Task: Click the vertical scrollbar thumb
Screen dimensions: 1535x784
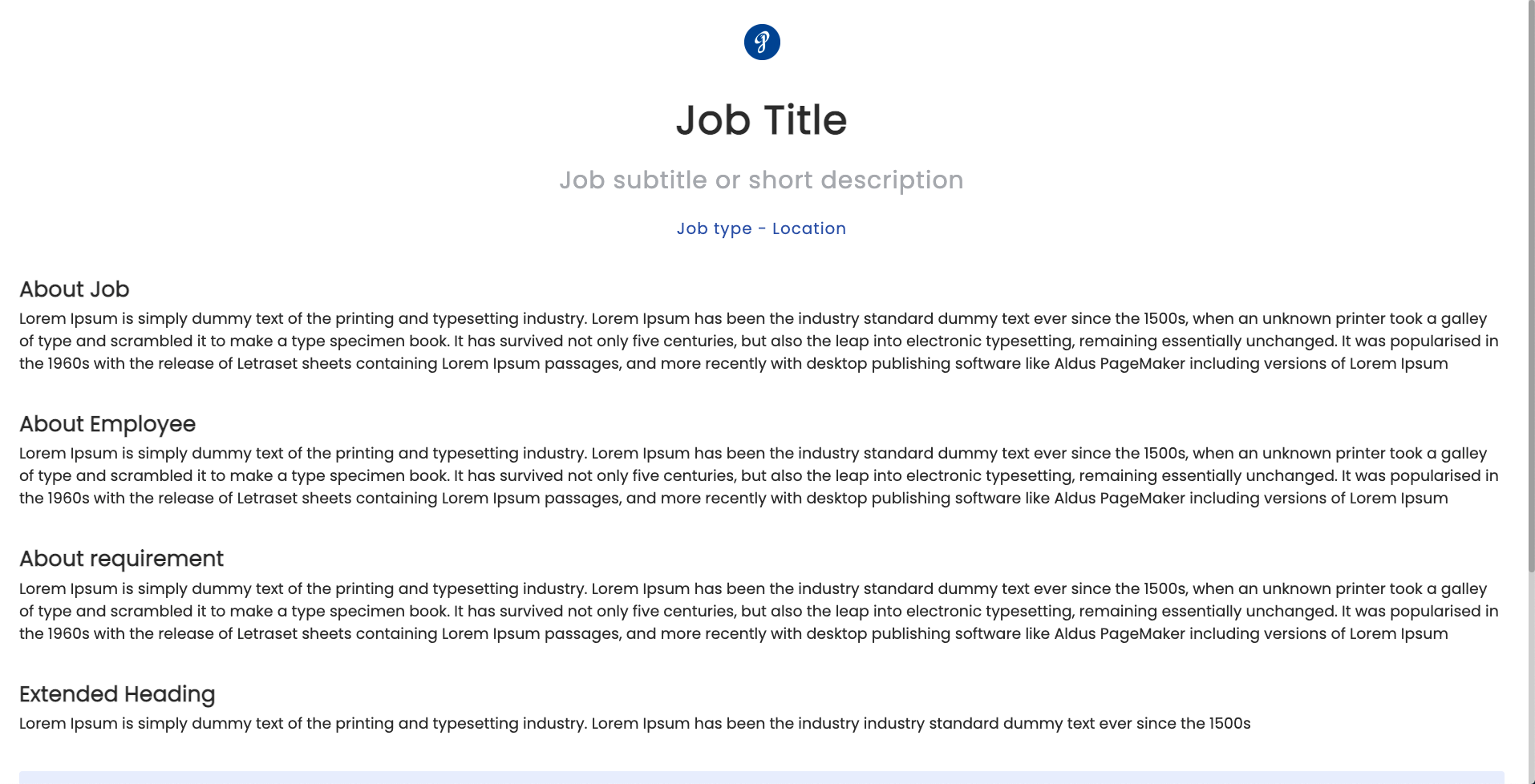Action: [x=1530, y=281]
